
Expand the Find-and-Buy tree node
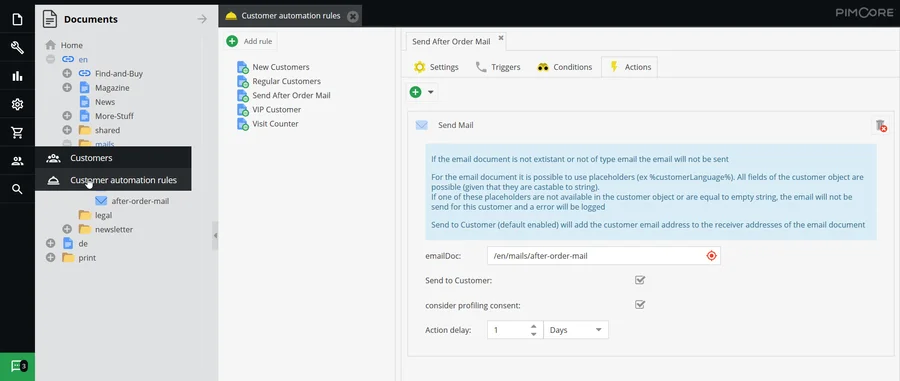(x=67, y=73)
